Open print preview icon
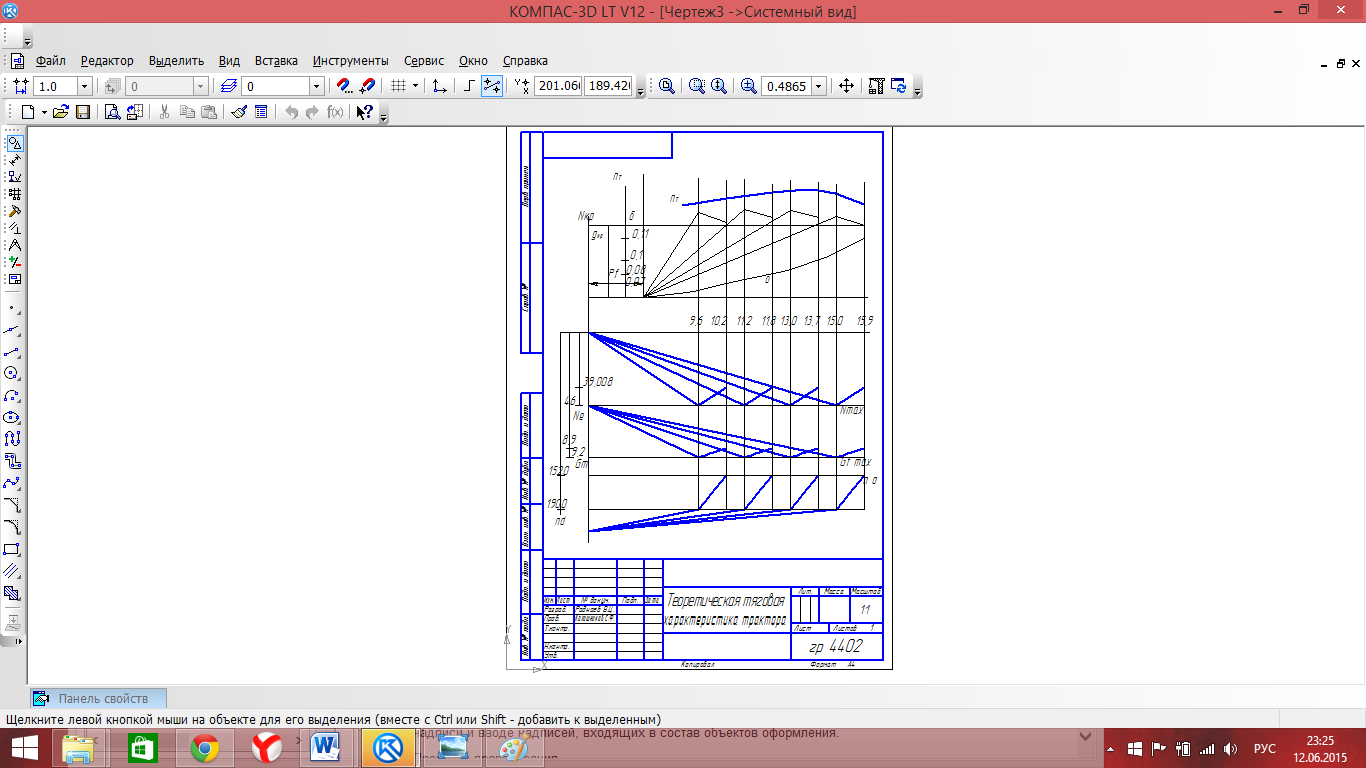 tap(112, 112)
